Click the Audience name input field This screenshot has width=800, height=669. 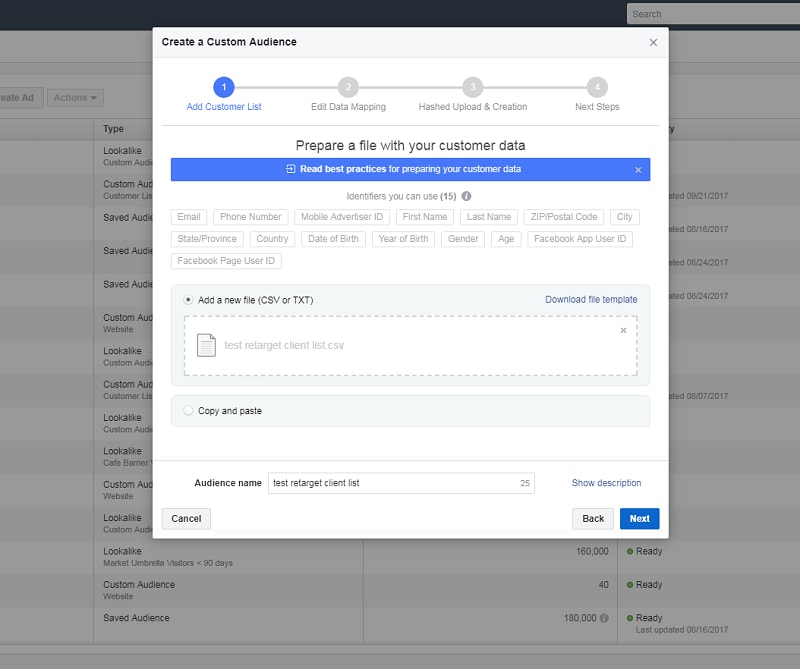tap(401, 483)
